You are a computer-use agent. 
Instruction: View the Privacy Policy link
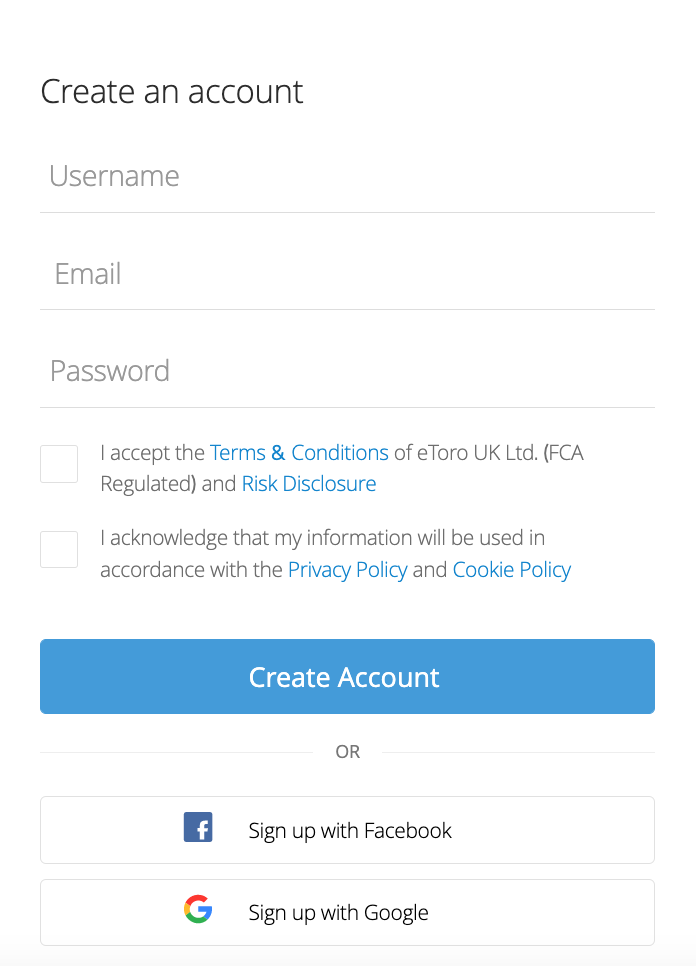click(347, 570)
